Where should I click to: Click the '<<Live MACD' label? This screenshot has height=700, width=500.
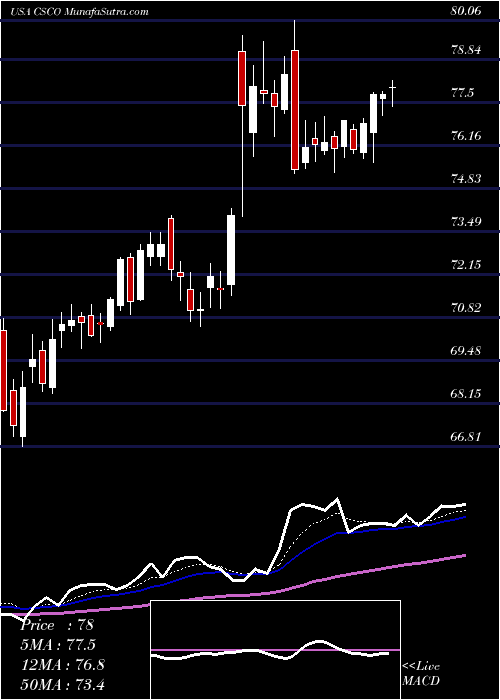[421, 675]
